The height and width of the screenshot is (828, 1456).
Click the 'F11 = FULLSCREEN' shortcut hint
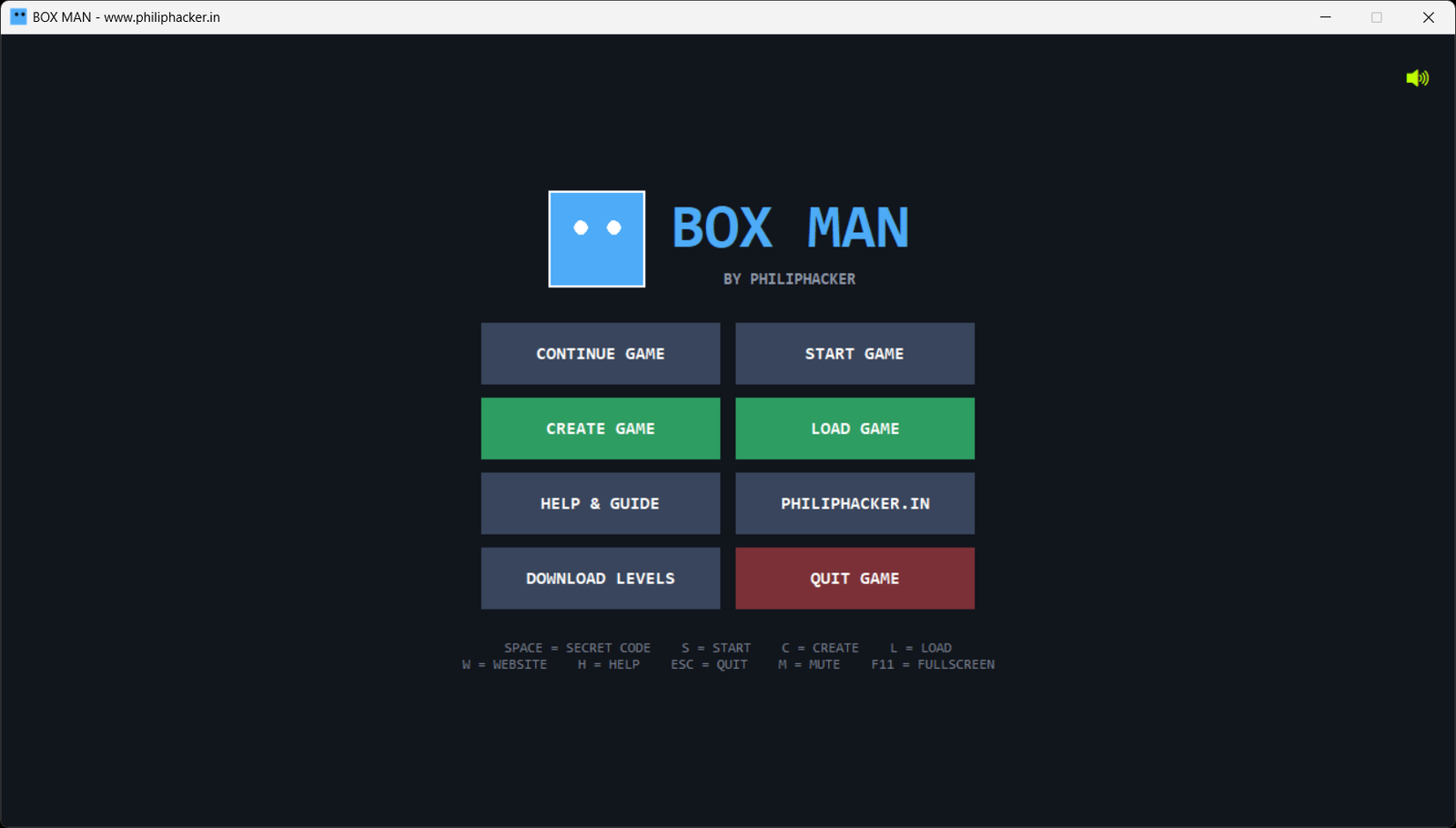coord(933,664)
